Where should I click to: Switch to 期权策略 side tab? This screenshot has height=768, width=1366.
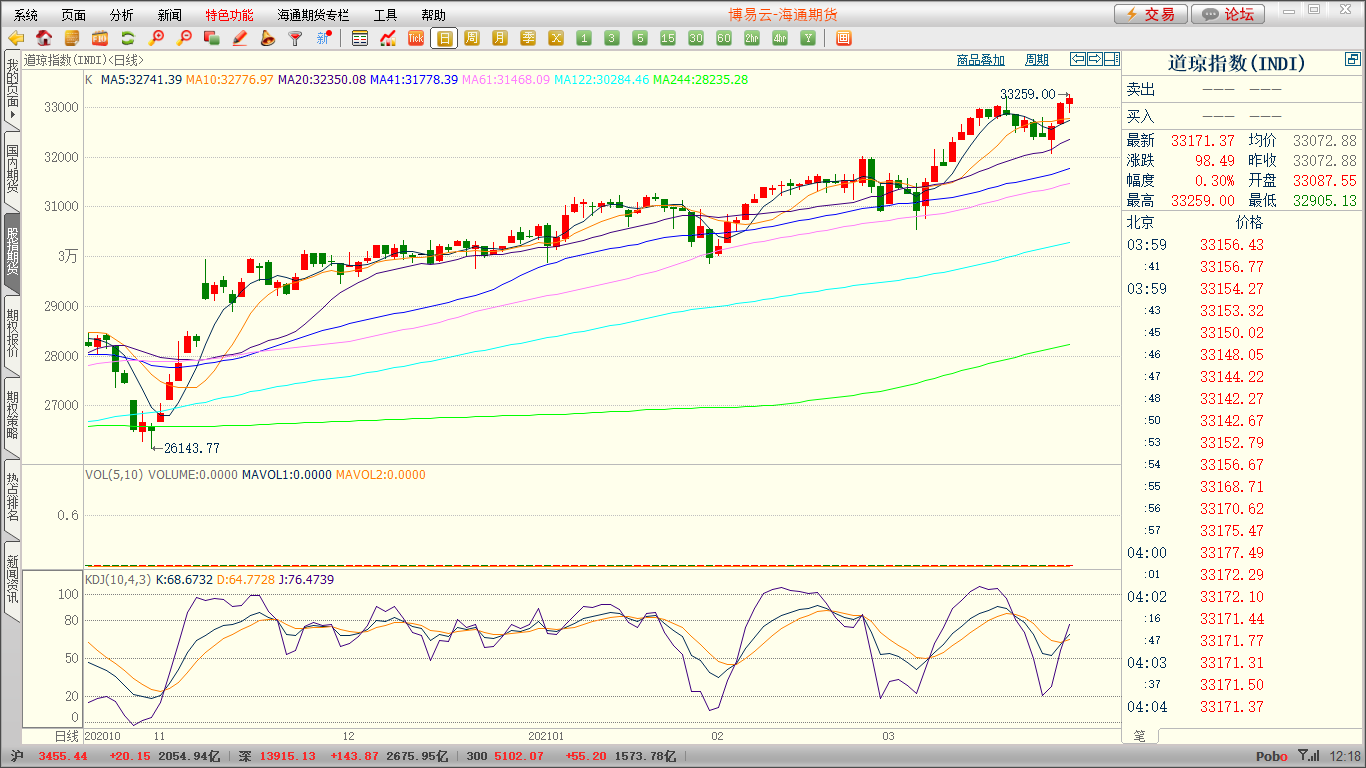pos(12,416)
